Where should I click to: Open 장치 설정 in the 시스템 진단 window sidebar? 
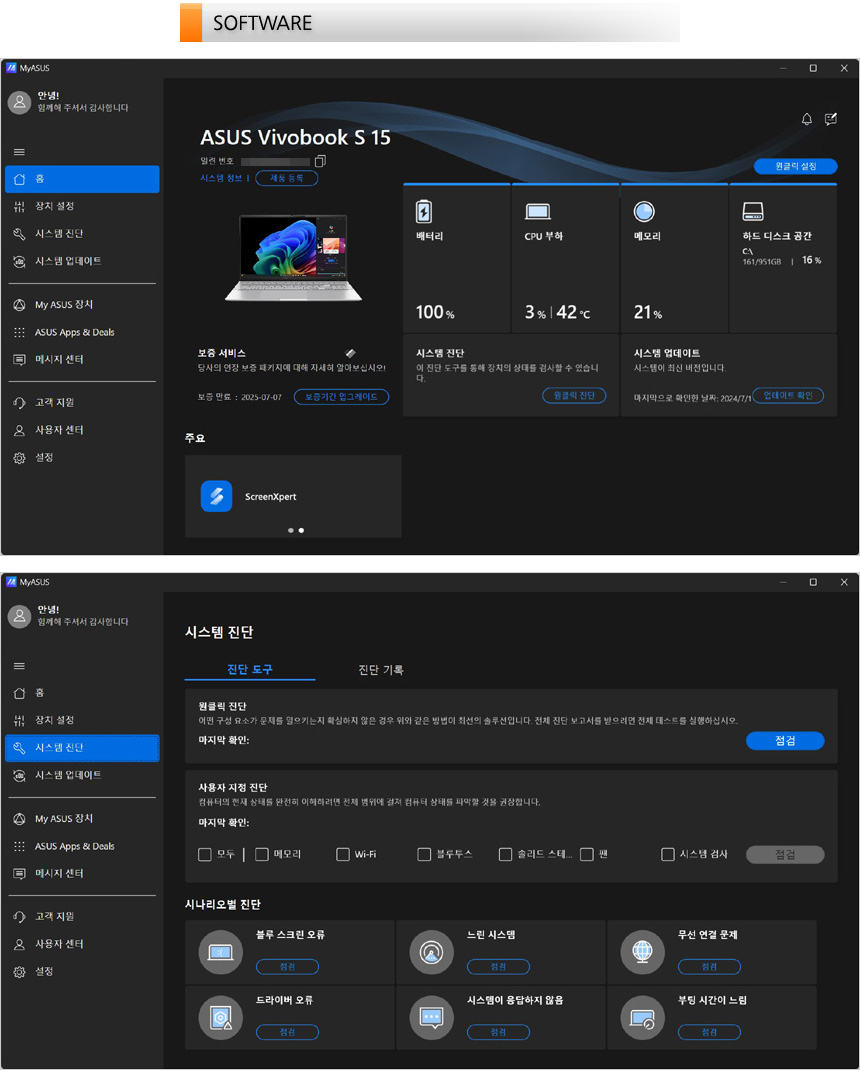[82, 721]
